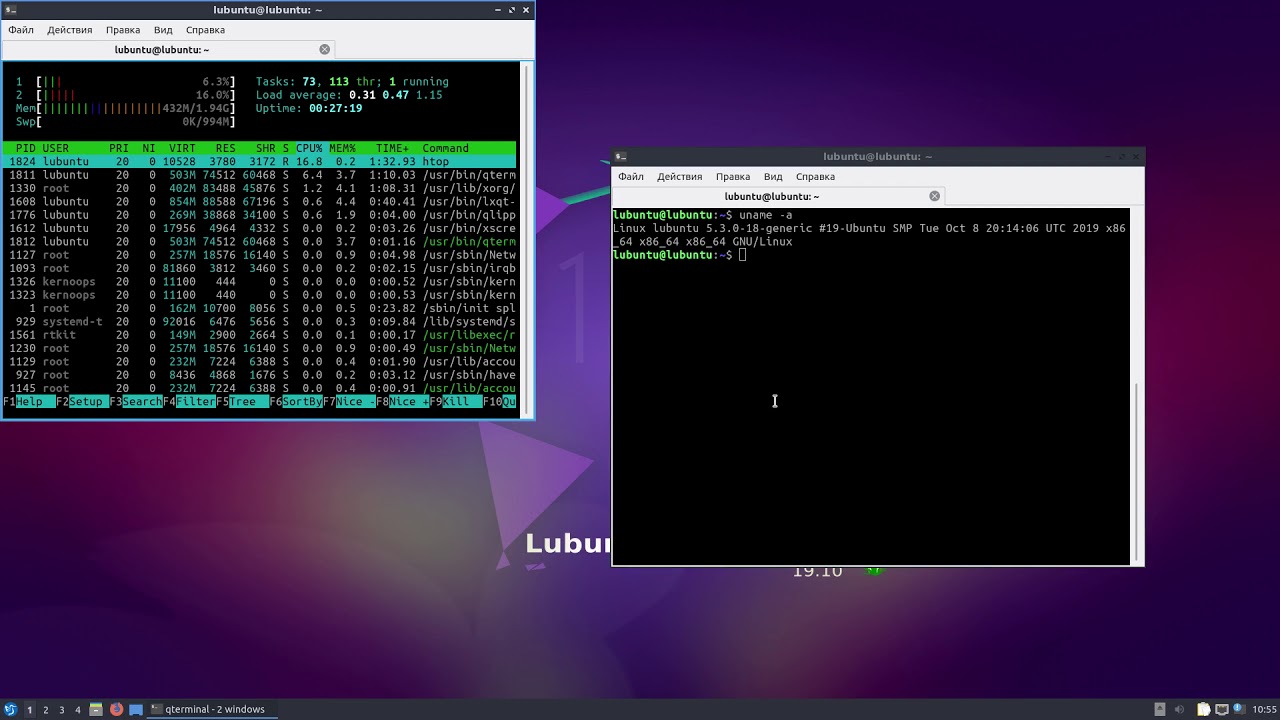The height and width of the screenshot is (720, 1280).
Task: Open Файл menu in htop terminal window
Action: pos(21,30)
